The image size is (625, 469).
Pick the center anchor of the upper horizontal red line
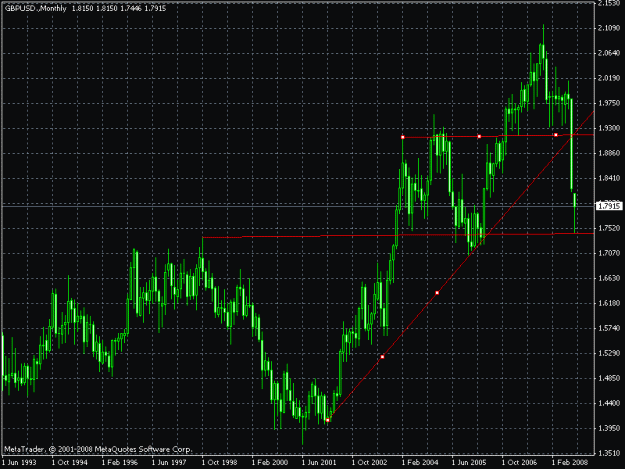(x=479, y=136)
